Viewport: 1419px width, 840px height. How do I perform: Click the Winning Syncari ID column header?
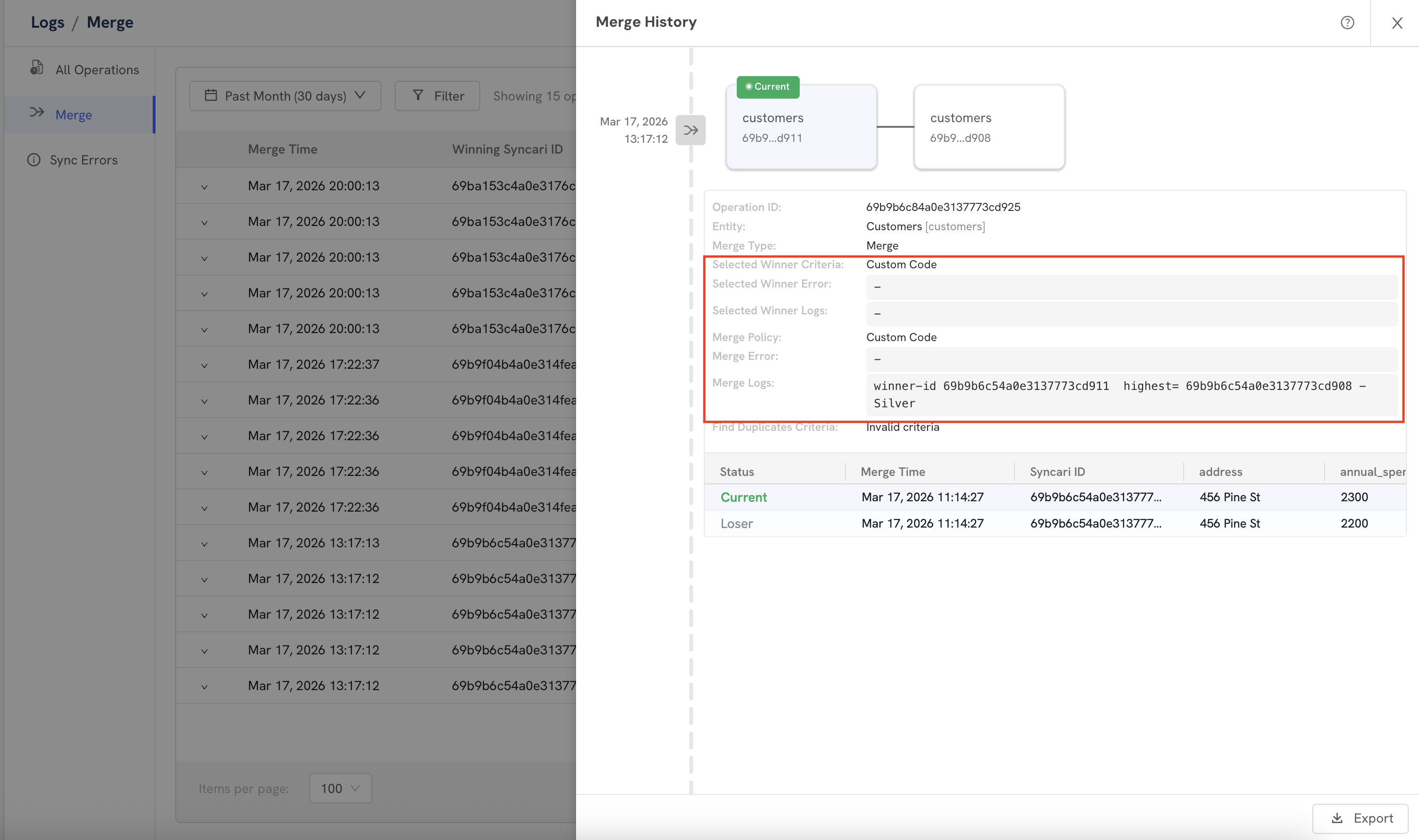pyautogui.click(x=507, y=149)
